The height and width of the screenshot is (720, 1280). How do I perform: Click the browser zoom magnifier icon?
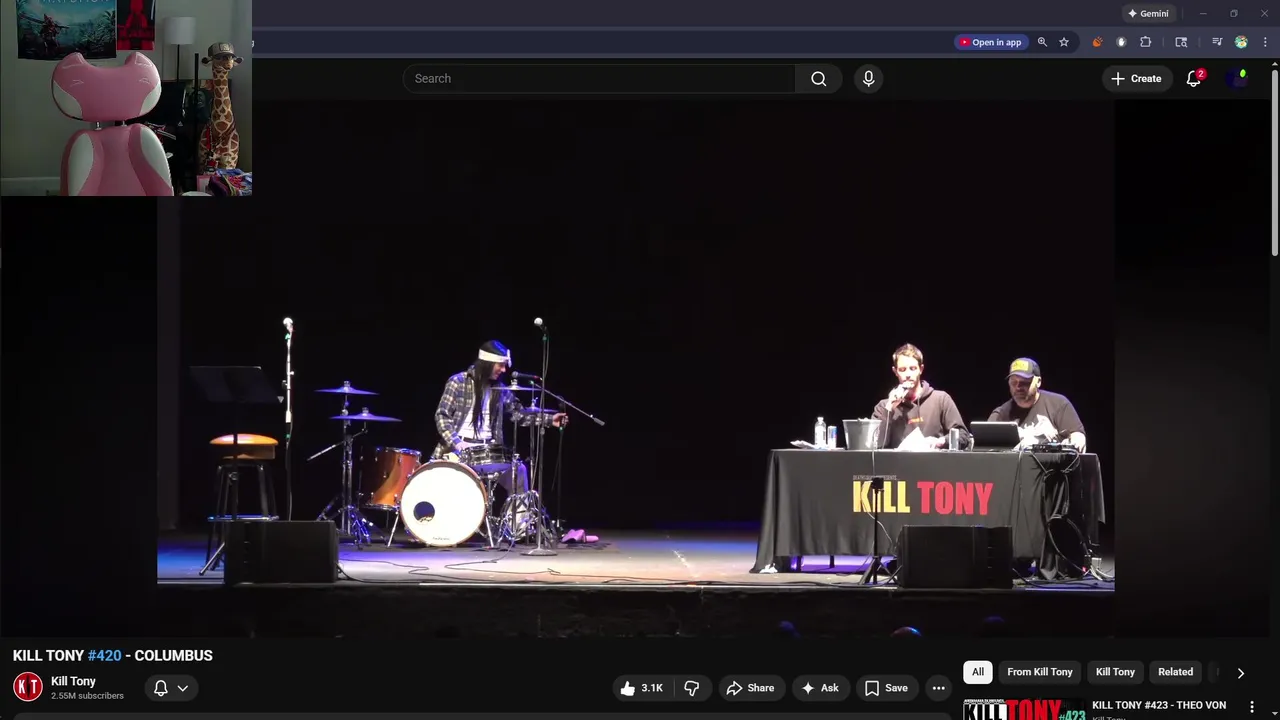(x=1042, y=42)
